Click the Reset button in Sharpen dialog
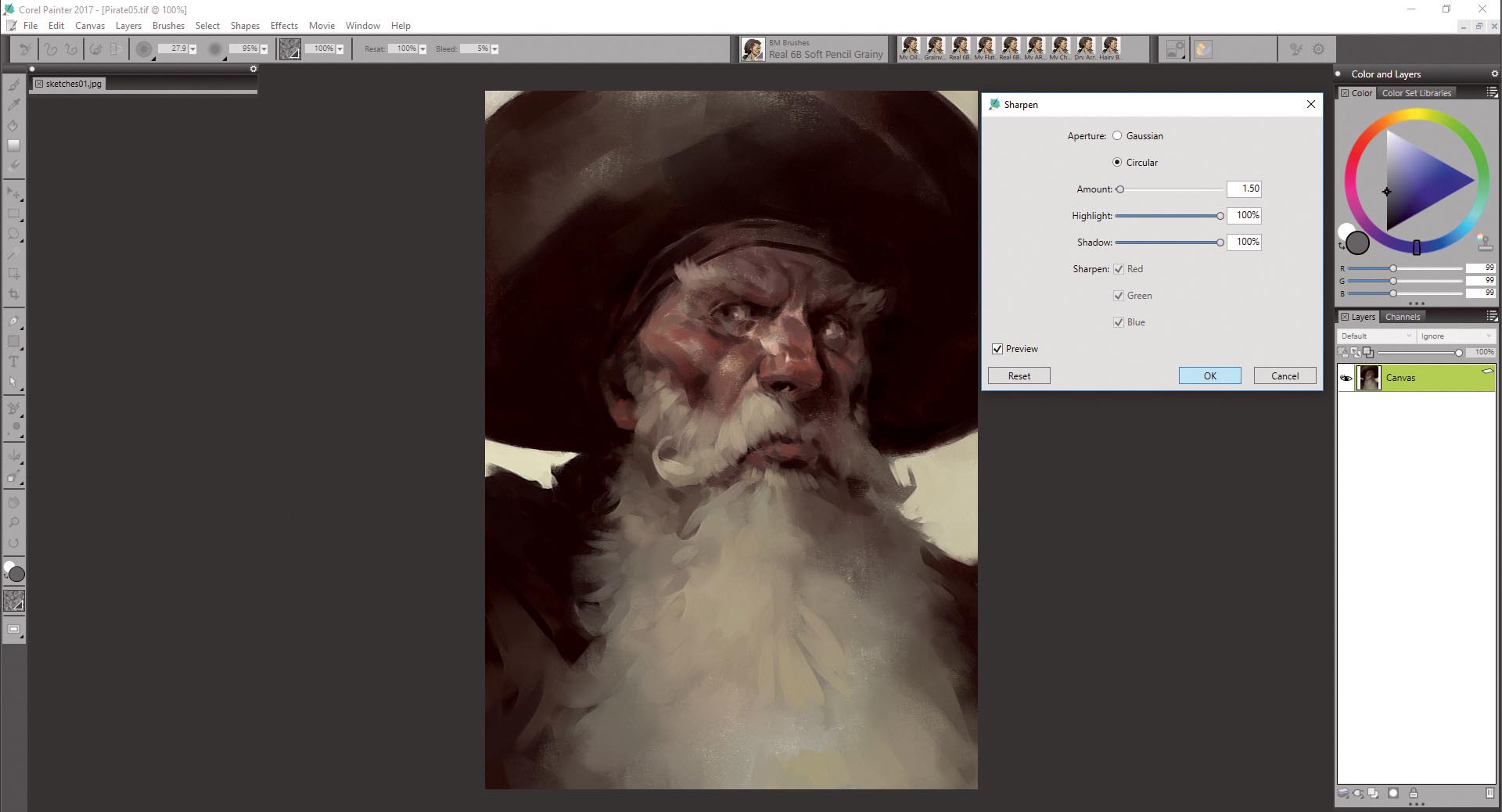 tap(1019, 375)
